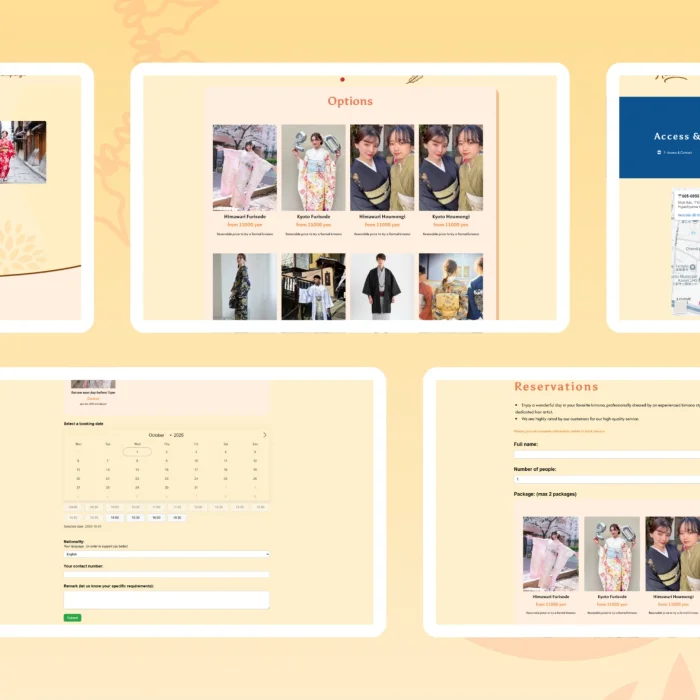Open the Nationality language dropdown showing English
The width and height of the screenshot is (700, 700).
[x=167, y=554]
